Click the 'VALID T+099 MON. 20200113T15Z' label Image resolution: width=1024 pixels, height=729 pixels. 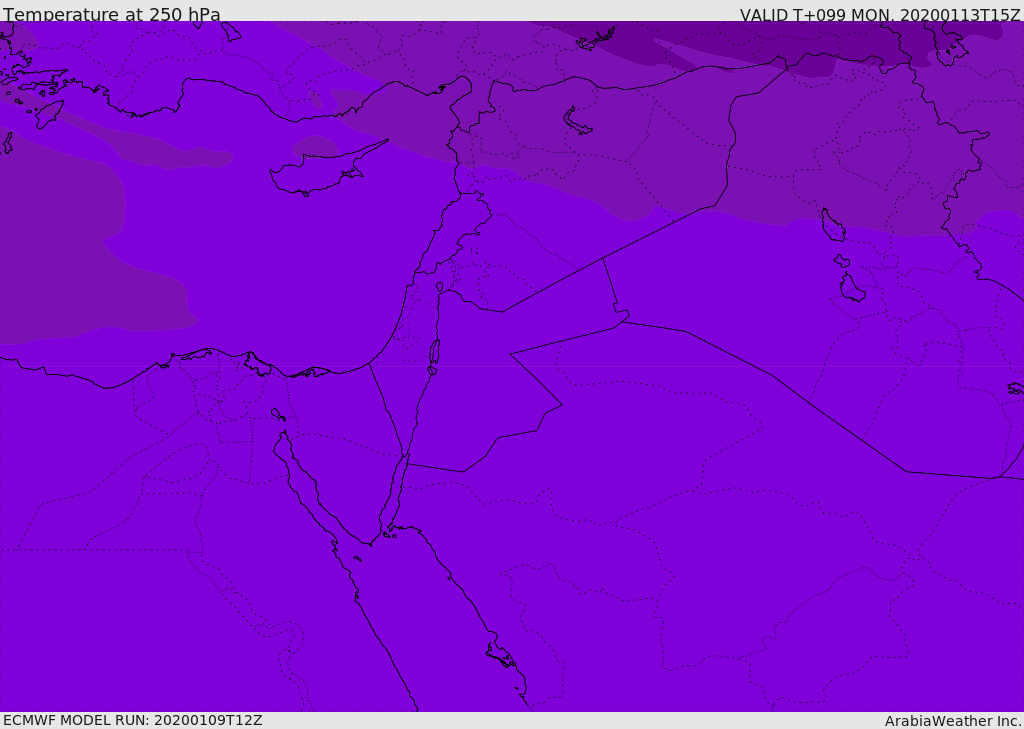880,14
